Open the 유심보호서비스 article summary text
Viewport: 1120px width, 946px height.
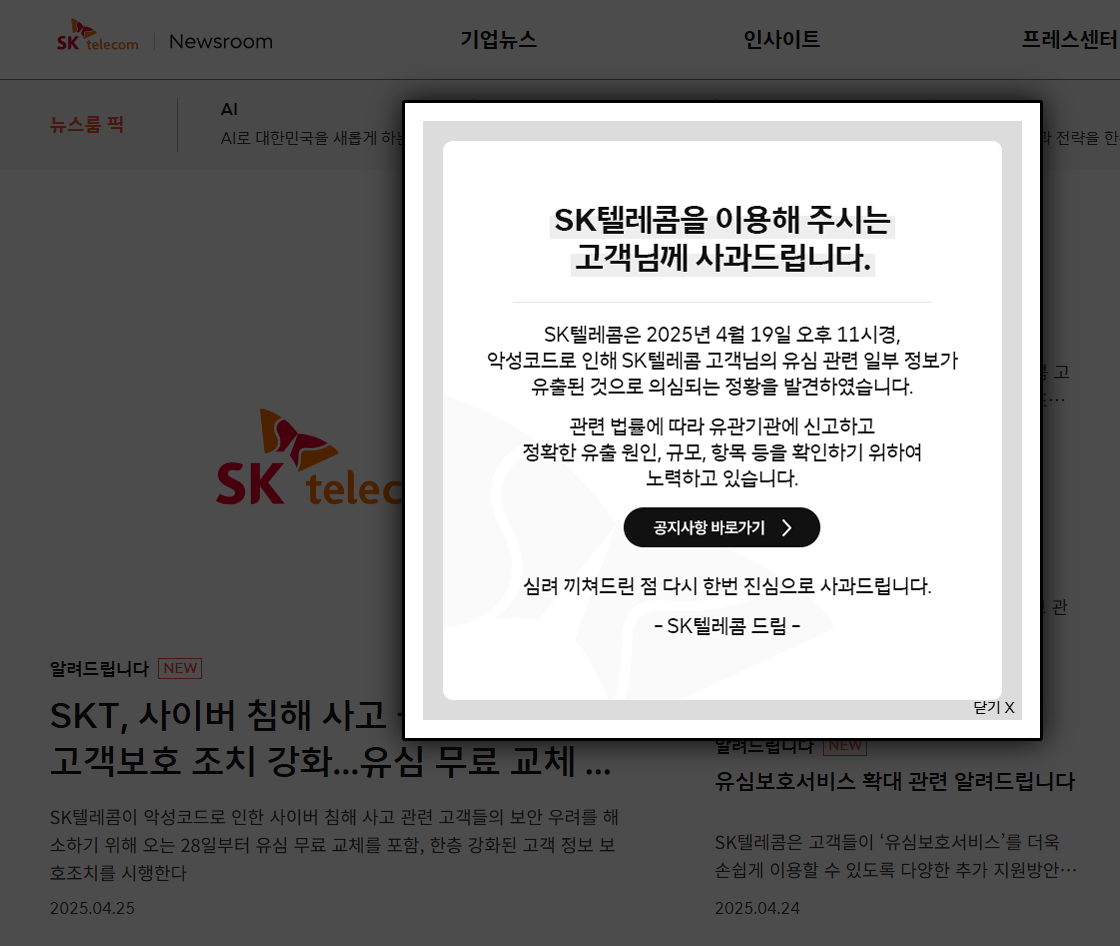pos(896,856)
